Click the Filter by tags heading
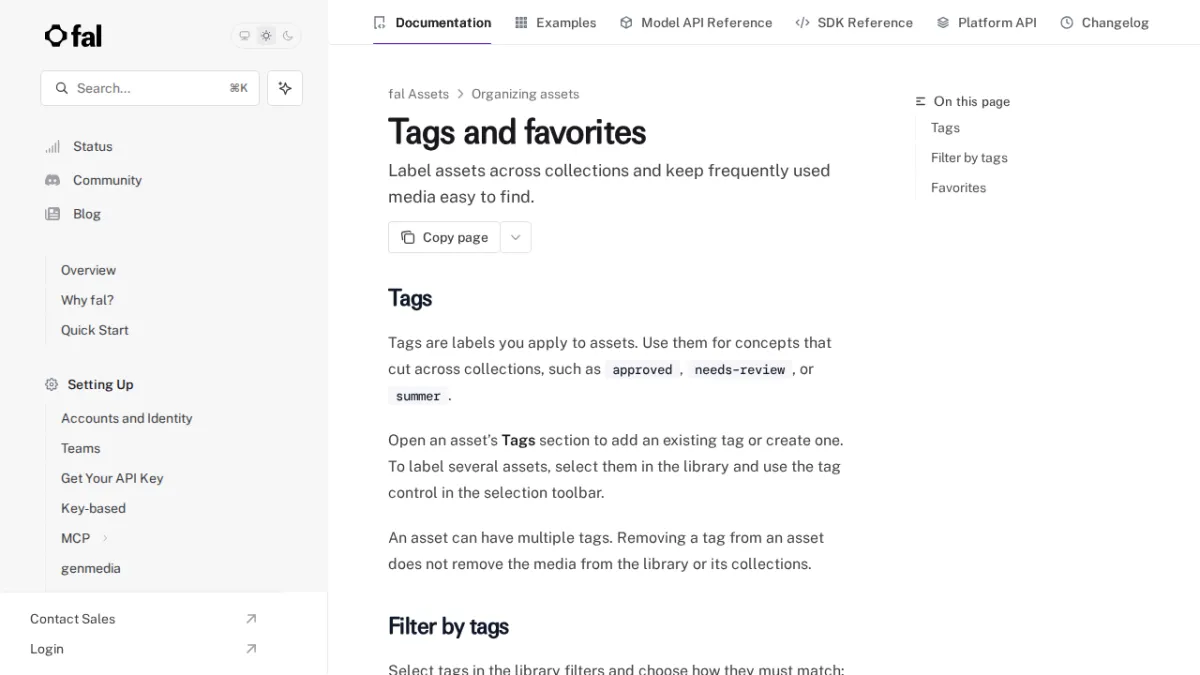 (448, 626)
